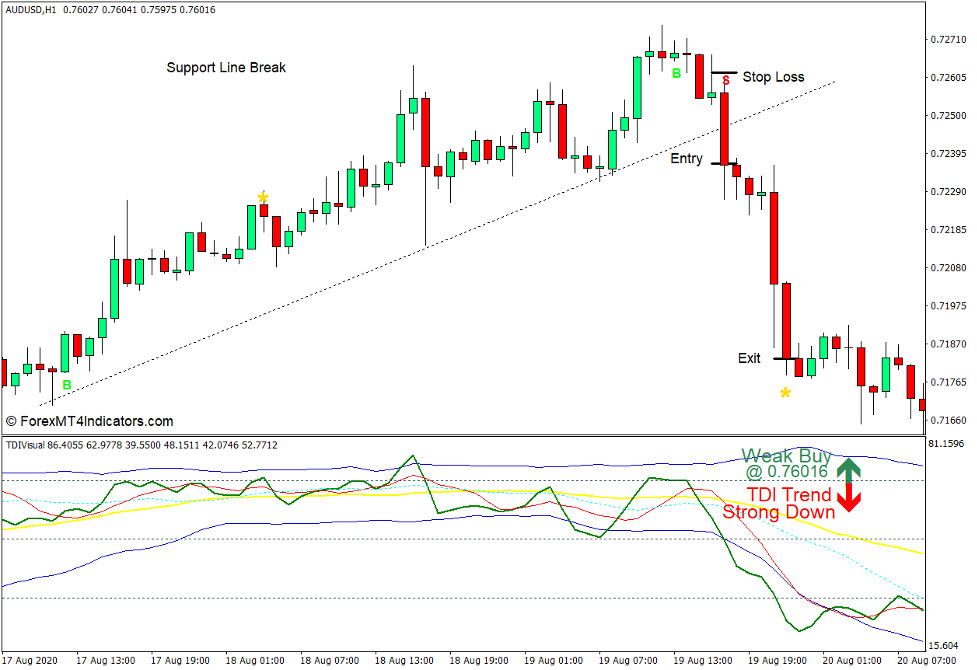This screenshot has width=977, height=670.
Task: Select the Support Line Break annotation text
Action: (x=226, y=68)
